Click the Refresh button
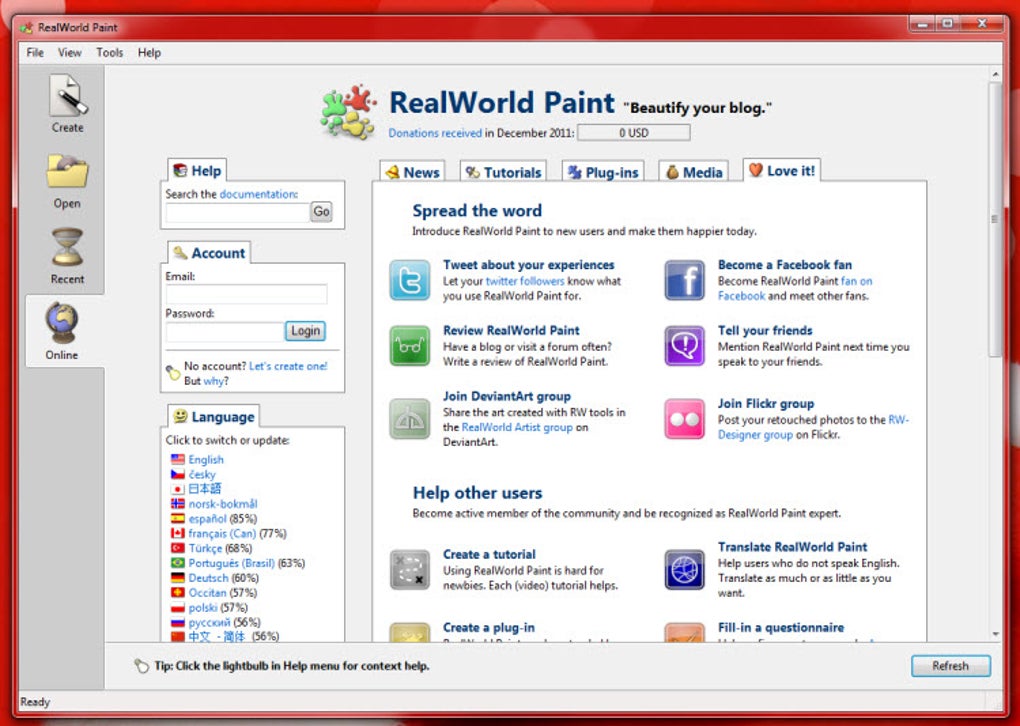The height and width of the screenshot is (726, 1020). click(x=950, y=666)
